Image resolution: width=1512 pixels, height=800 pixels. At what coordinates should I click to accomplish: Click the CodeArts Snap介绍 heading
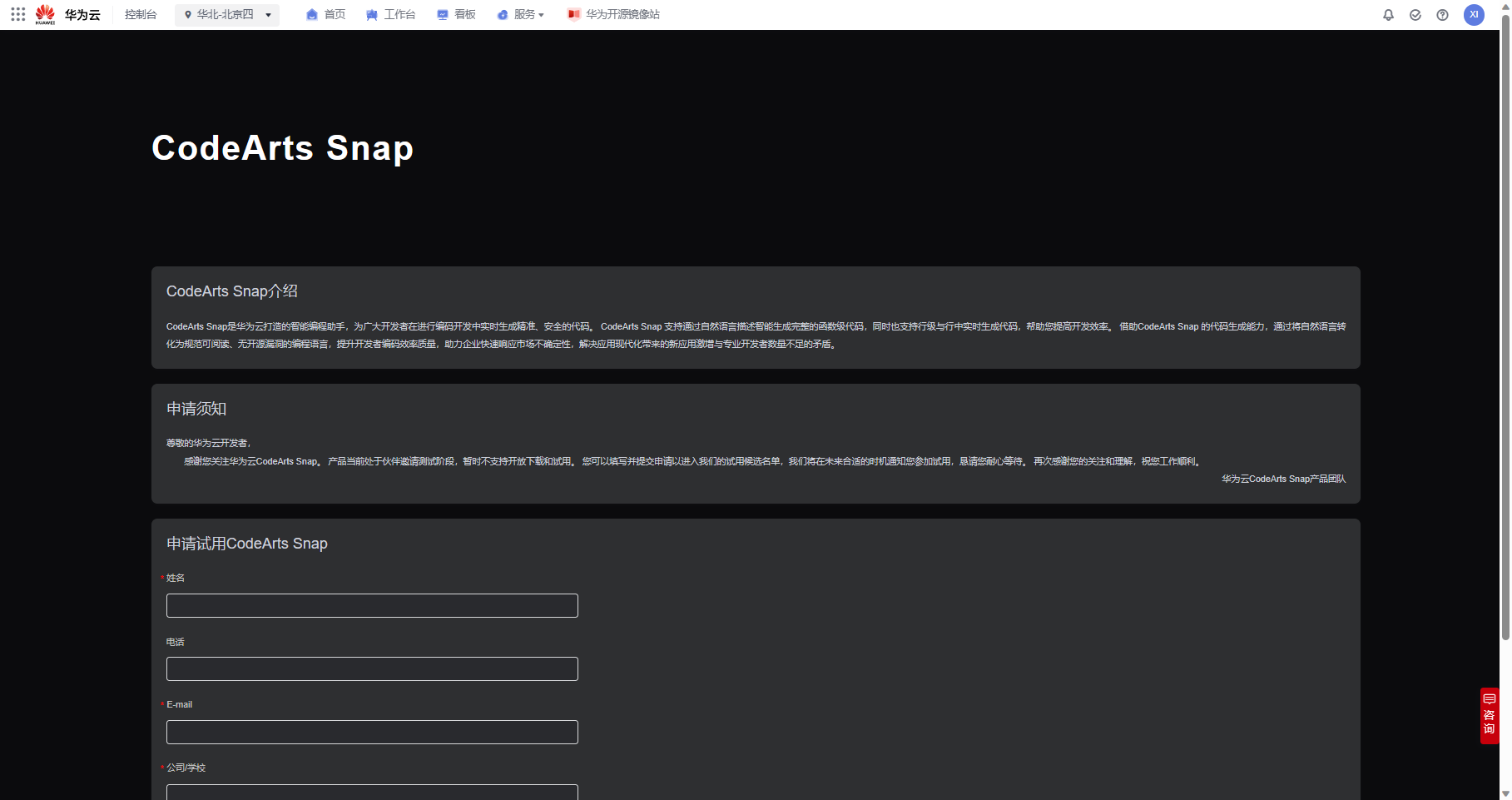[232, 291]
